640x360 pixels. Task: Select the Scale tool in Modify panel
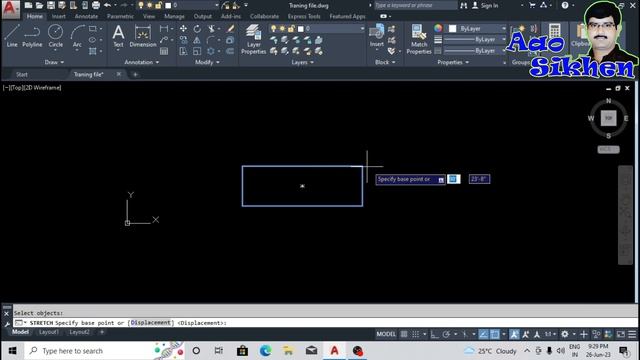point(197,51)
